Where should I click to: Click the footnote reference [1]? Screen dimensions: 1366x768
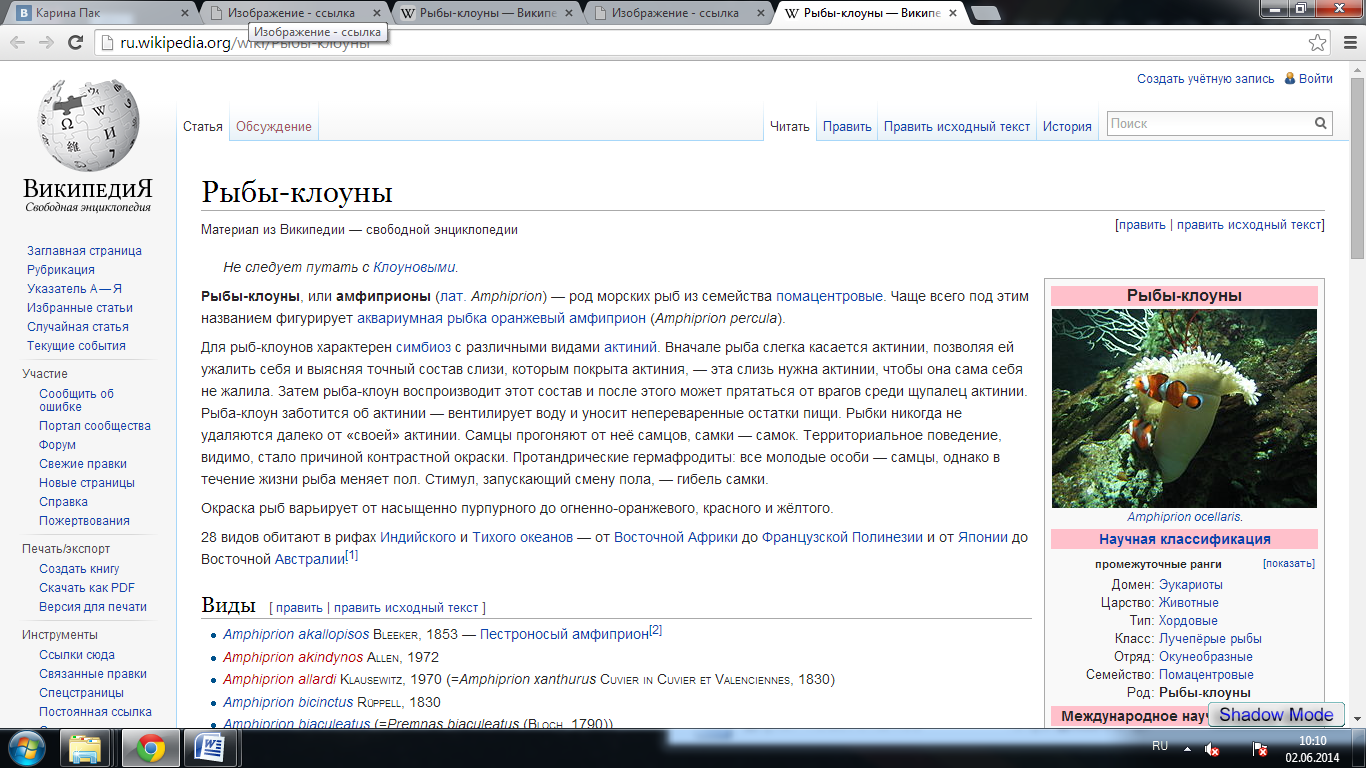tap(351, 555)
